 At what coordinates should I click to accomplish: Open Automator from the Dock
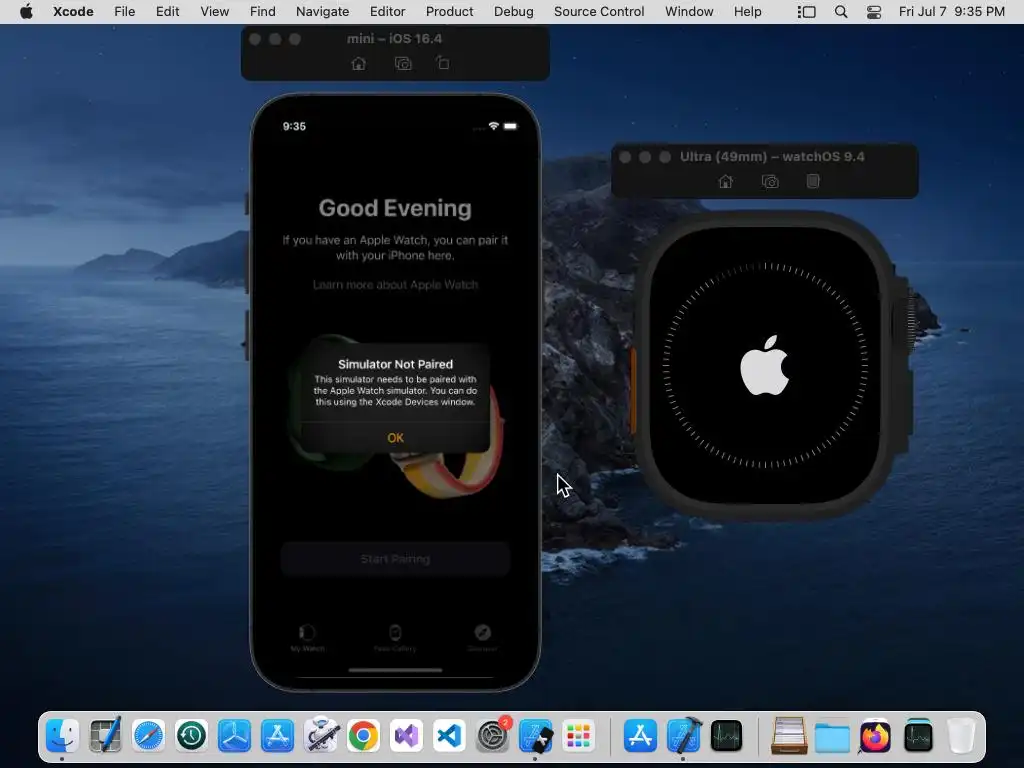click(x=321, y=736)
